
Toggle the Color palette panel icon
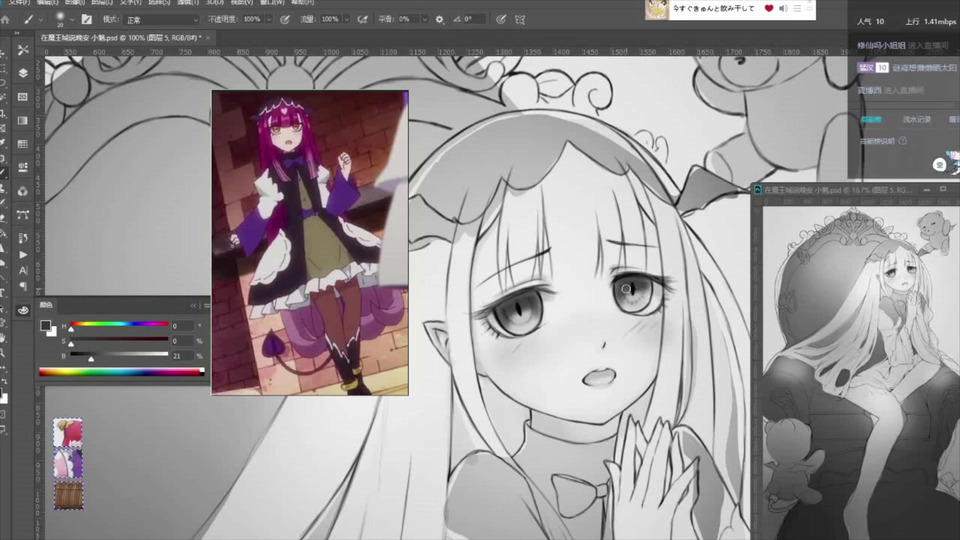pyautogui.click(x=23, y=310)
